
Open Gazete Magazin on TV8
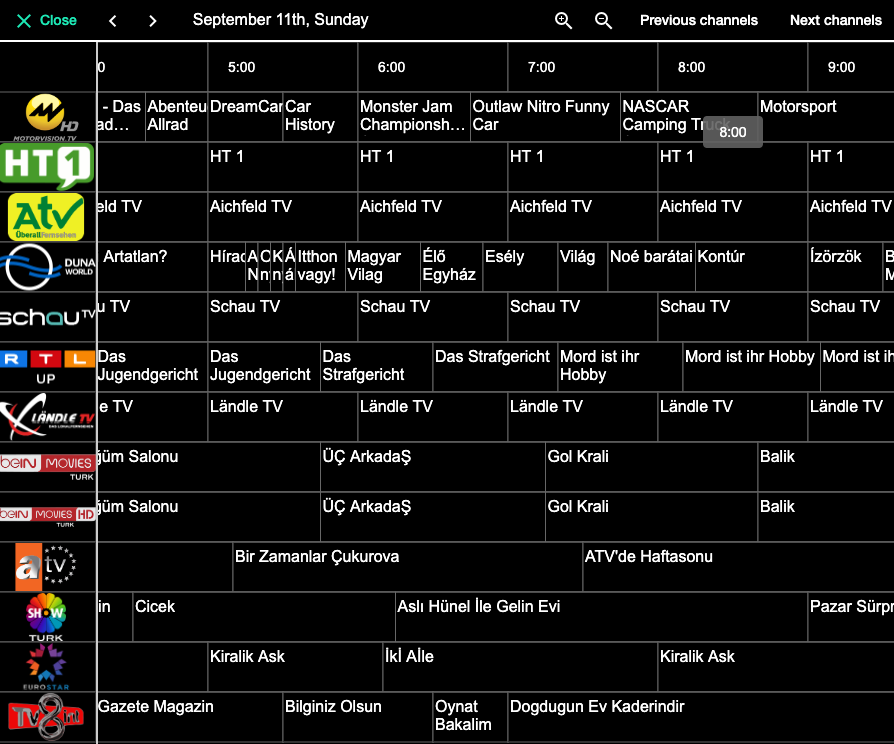coord(190,718)
